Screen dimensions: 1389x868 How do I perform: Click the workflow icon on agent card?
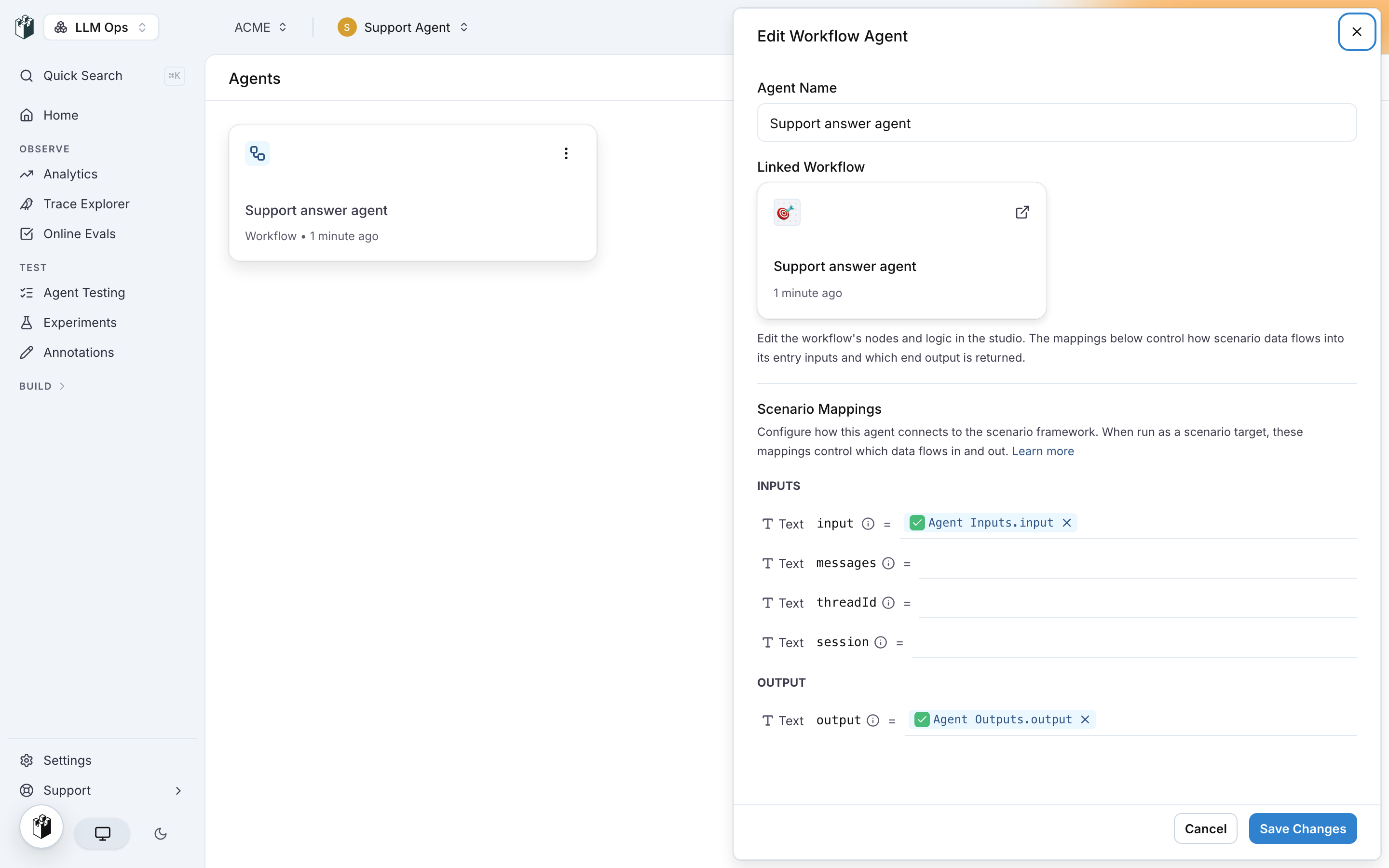258,153
